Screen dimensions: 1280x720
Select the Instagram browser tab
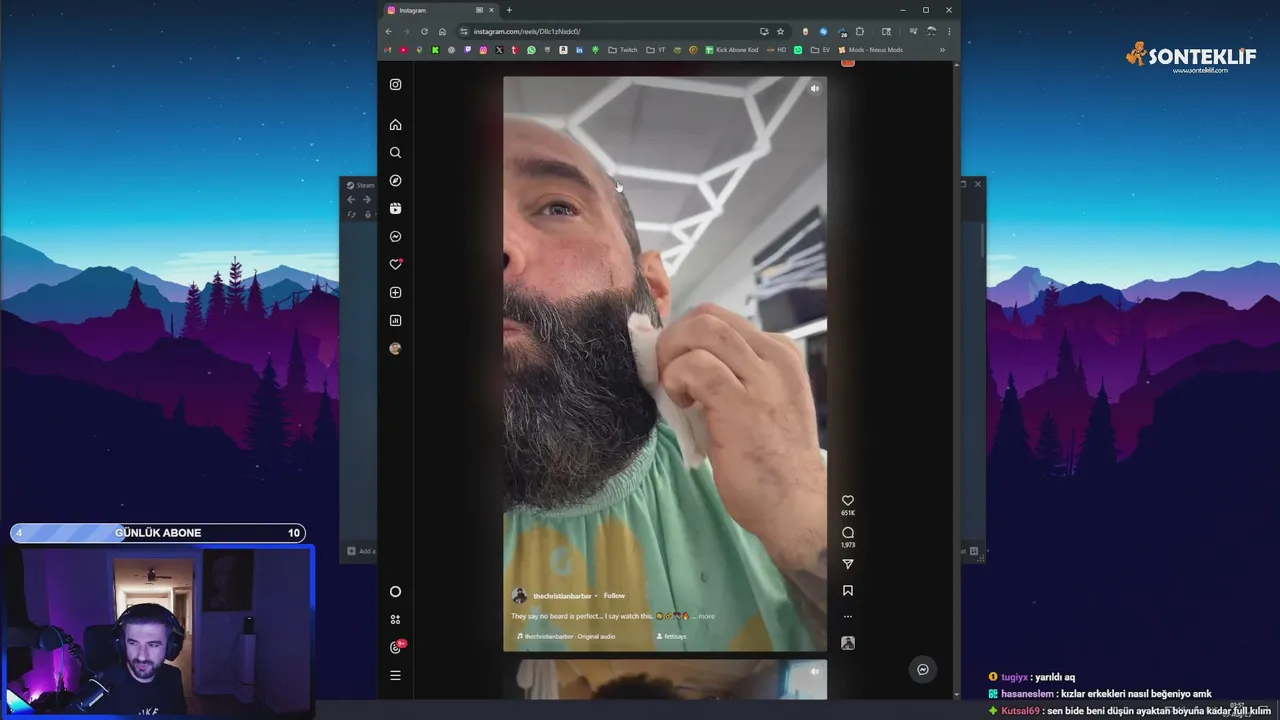point(440,10)
